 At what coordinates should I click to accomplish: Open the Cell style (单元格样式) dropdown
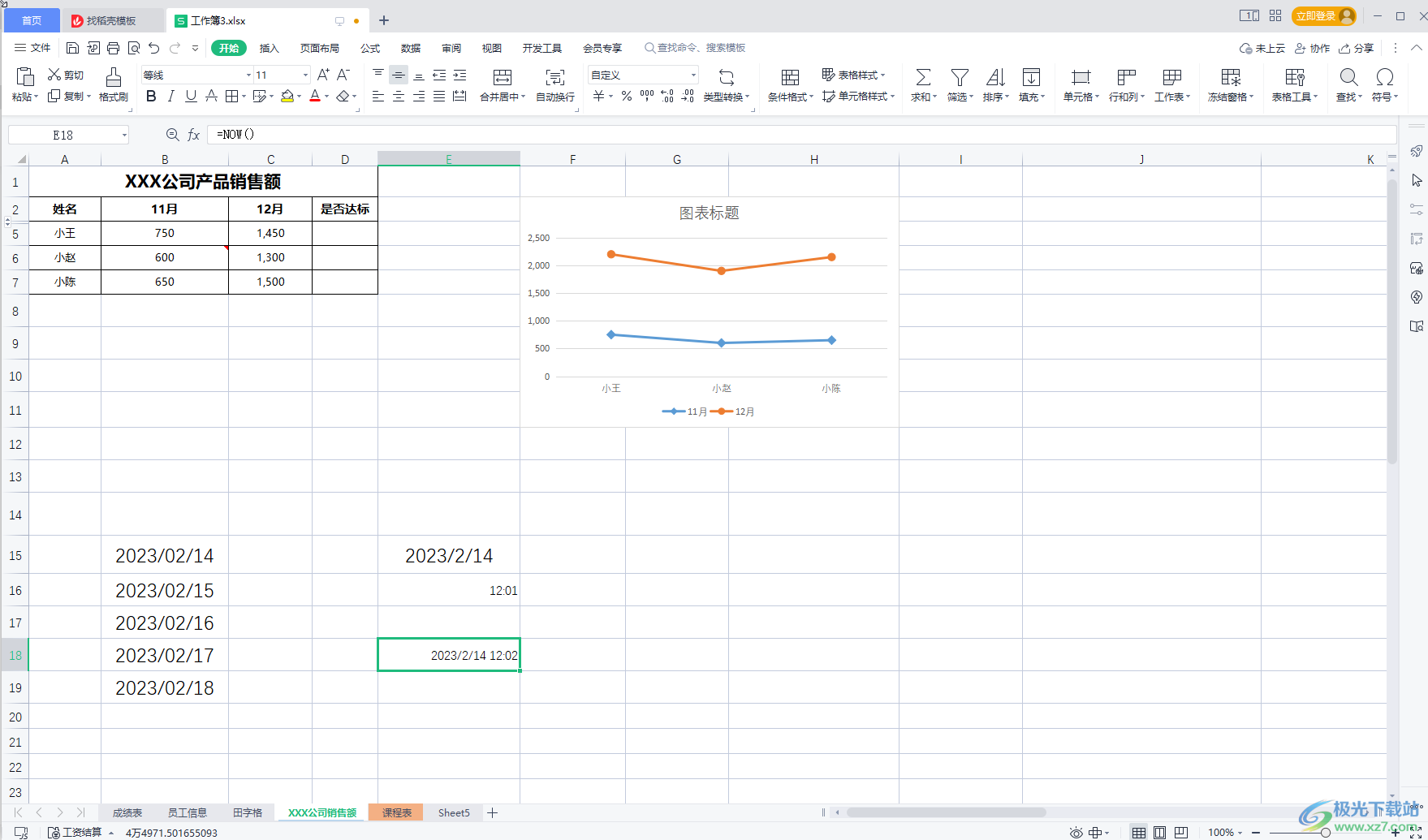[x=858, y=97]
